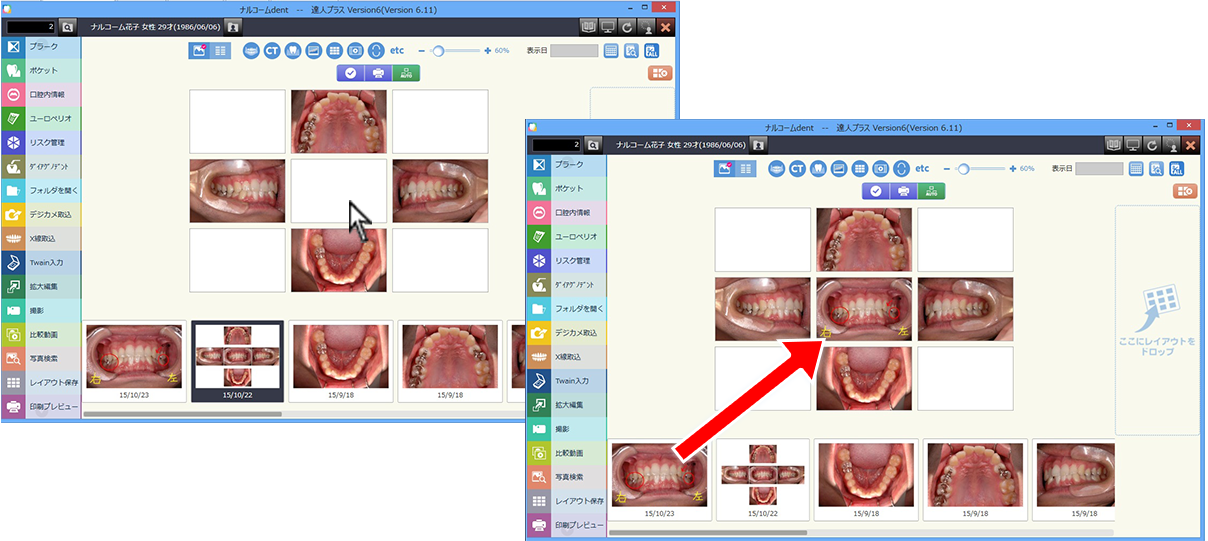Click 印刷プレビュー in the front window sidebar

click(x=566, y=524)
